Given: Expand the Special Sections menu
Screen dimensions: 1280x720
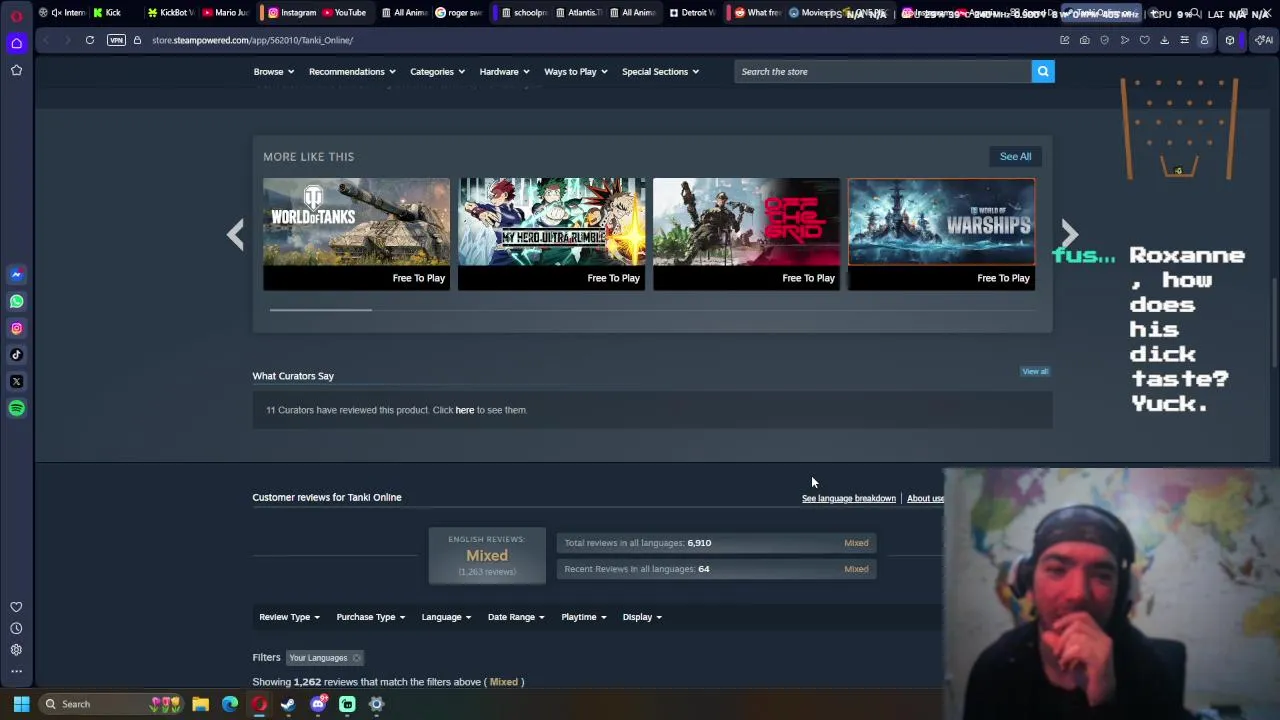Looking at the screenshot, I should pyautogui.click(x=660, y=71).
